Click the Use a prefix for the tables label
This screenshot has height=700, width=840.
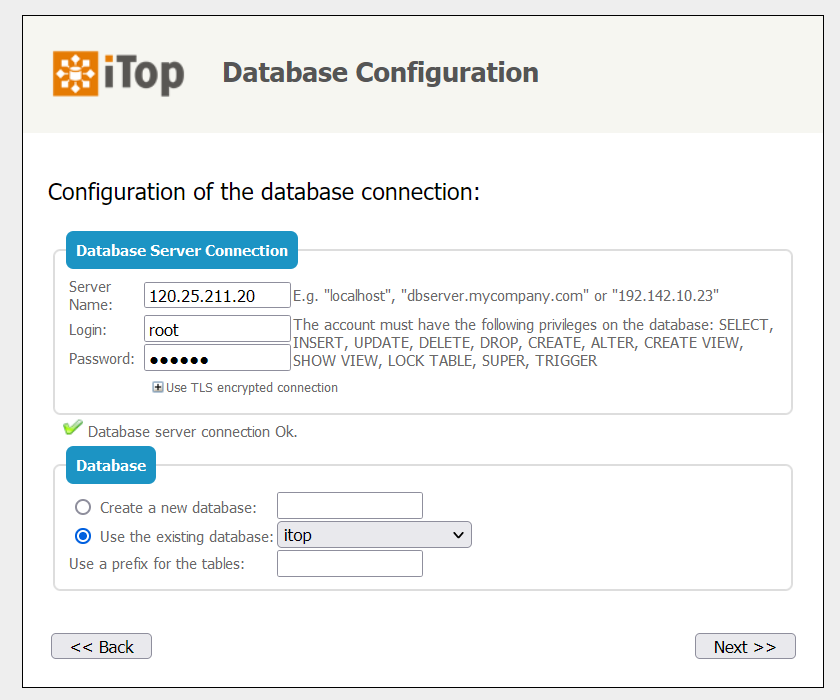pyautogui.click(x=156, y=563)
